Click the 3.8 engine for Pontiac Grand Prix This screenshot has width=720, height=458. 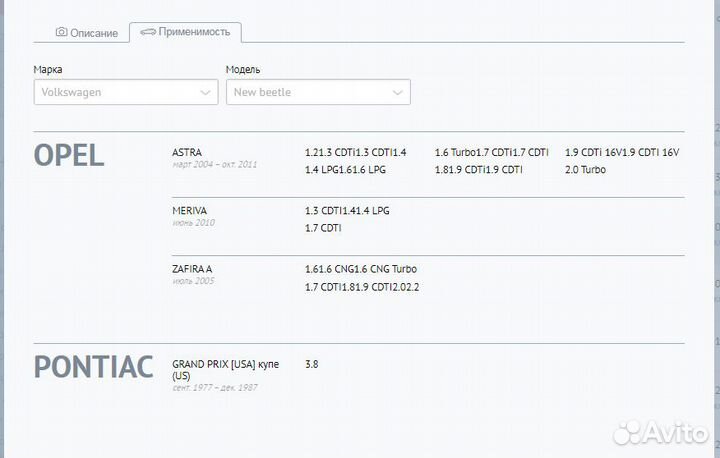click(x=312, y=364)
